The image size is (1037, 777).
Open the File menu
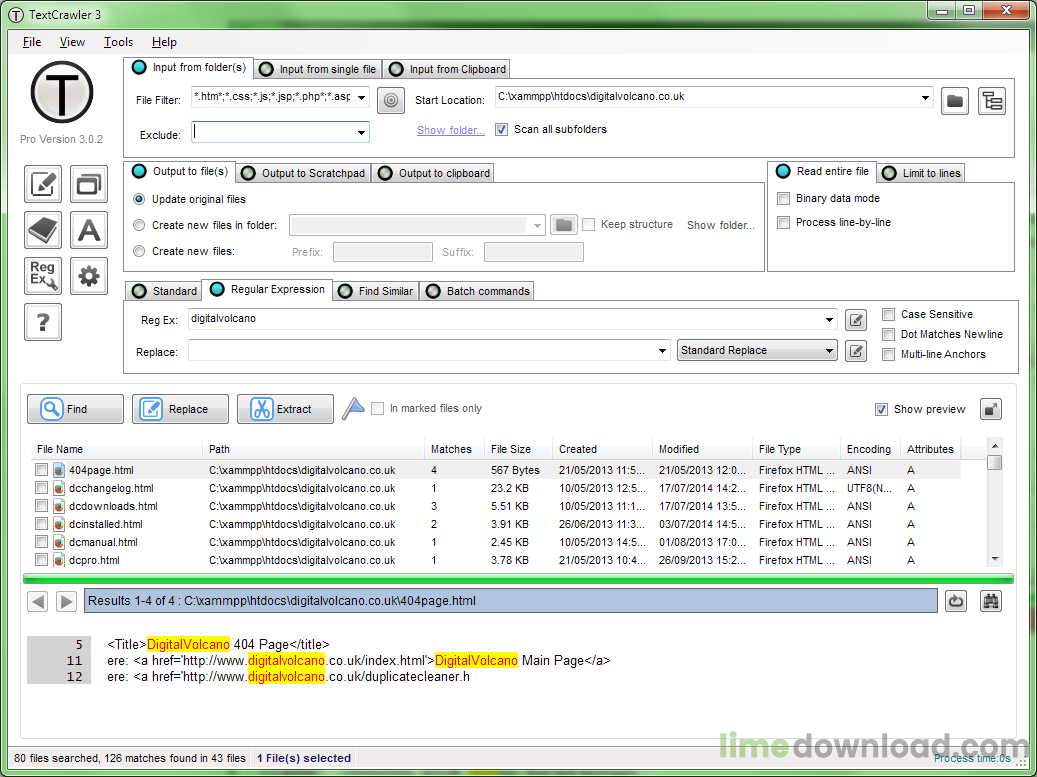(x=32, y=42)
